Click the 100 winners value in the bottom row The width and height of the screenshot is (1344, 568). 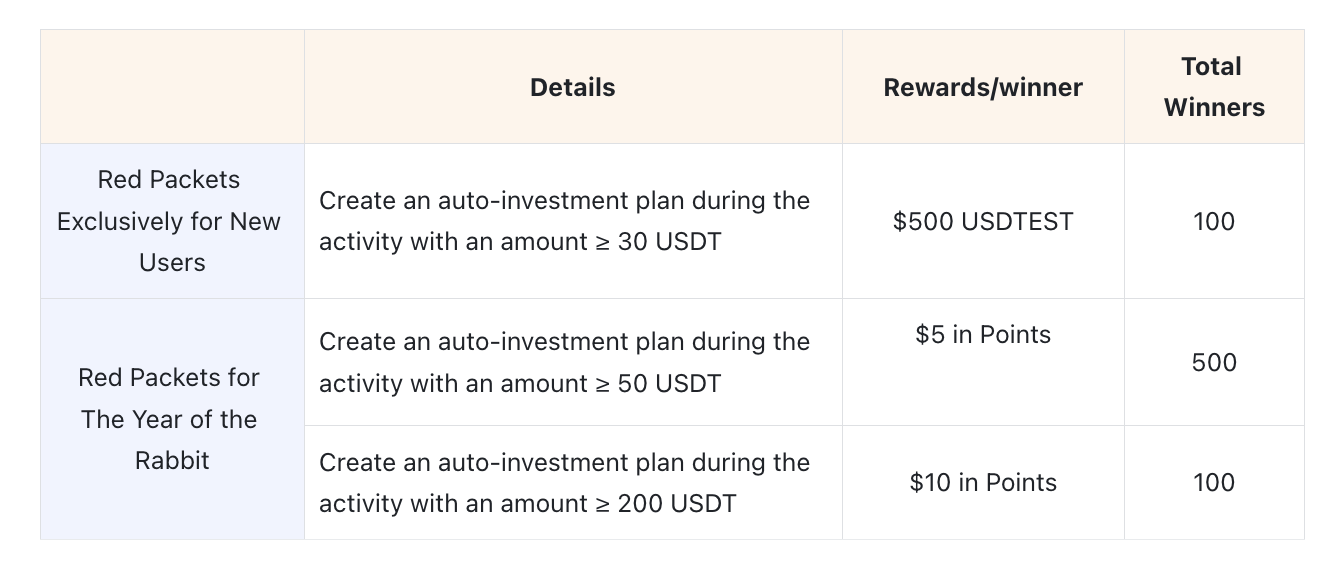pyautogui.click(x=1214, y=483)
